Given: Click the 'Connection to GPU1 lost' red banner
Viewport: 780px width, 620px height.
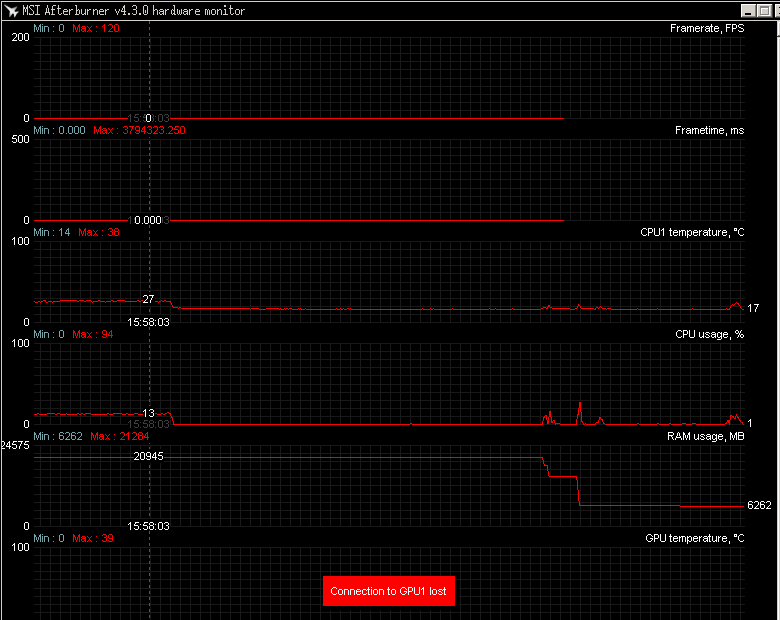Looking at the screenshot, I should point(389,591).
